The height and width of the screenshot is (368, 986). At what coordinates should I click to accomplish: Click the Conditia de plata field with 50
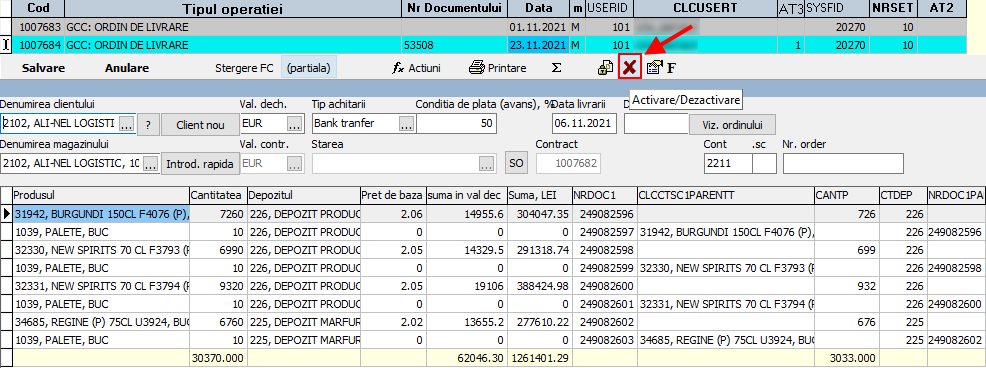457,123
